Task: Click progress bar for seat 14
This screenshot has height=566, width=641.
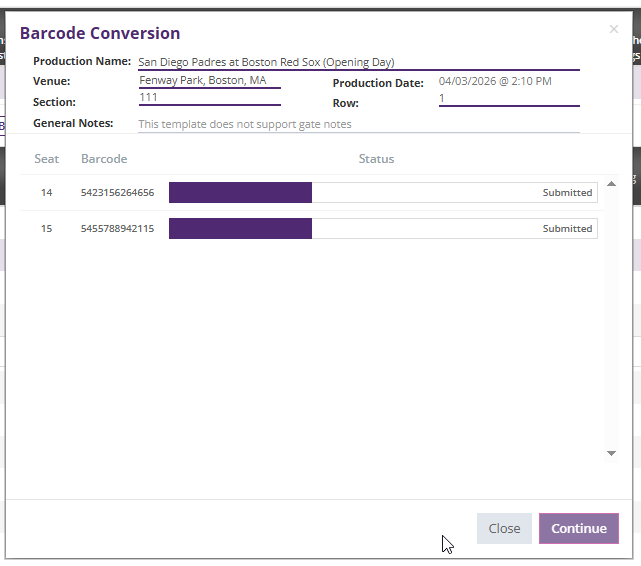Action: click(x=383, y=192)
